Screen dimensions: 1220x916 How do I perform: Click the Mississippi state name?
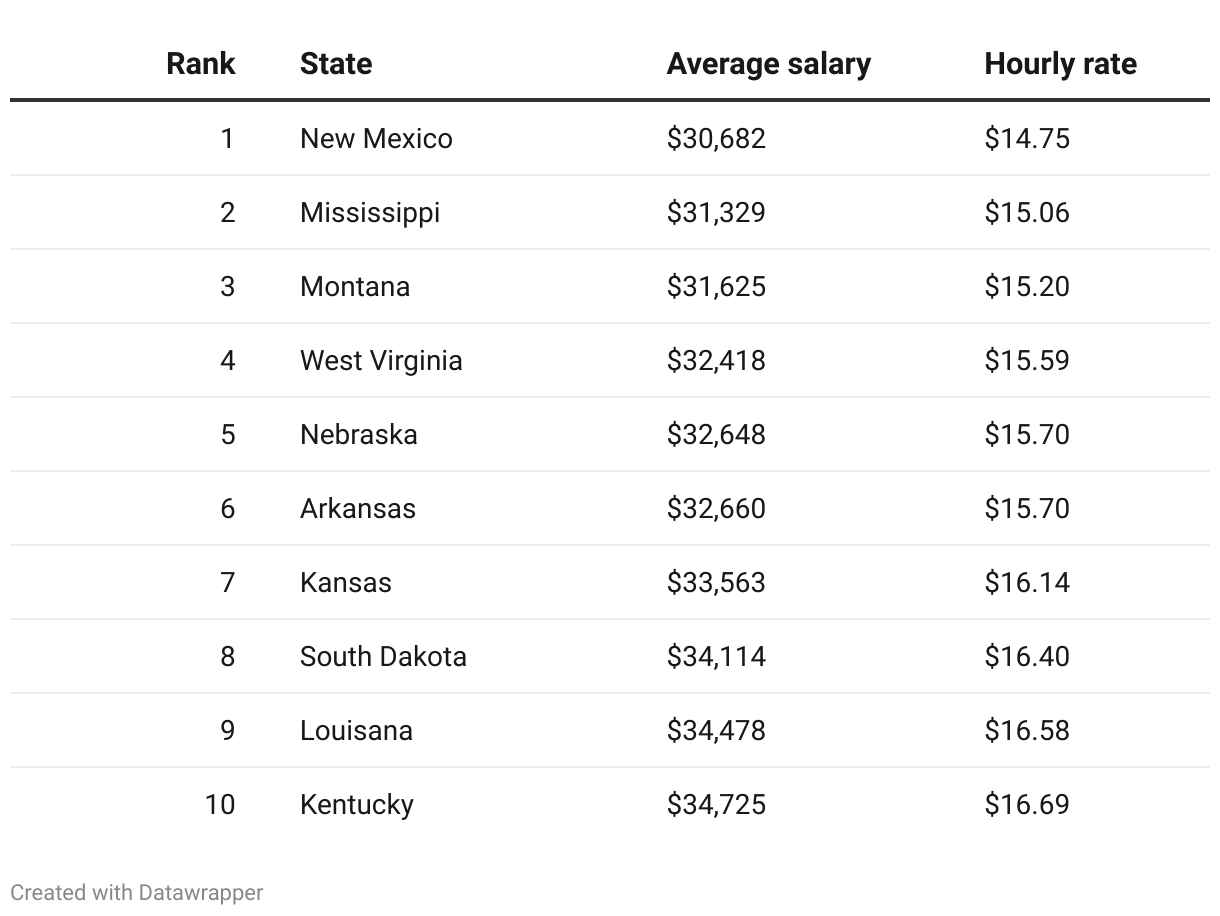pyautogui.click(x=370, y=212)
